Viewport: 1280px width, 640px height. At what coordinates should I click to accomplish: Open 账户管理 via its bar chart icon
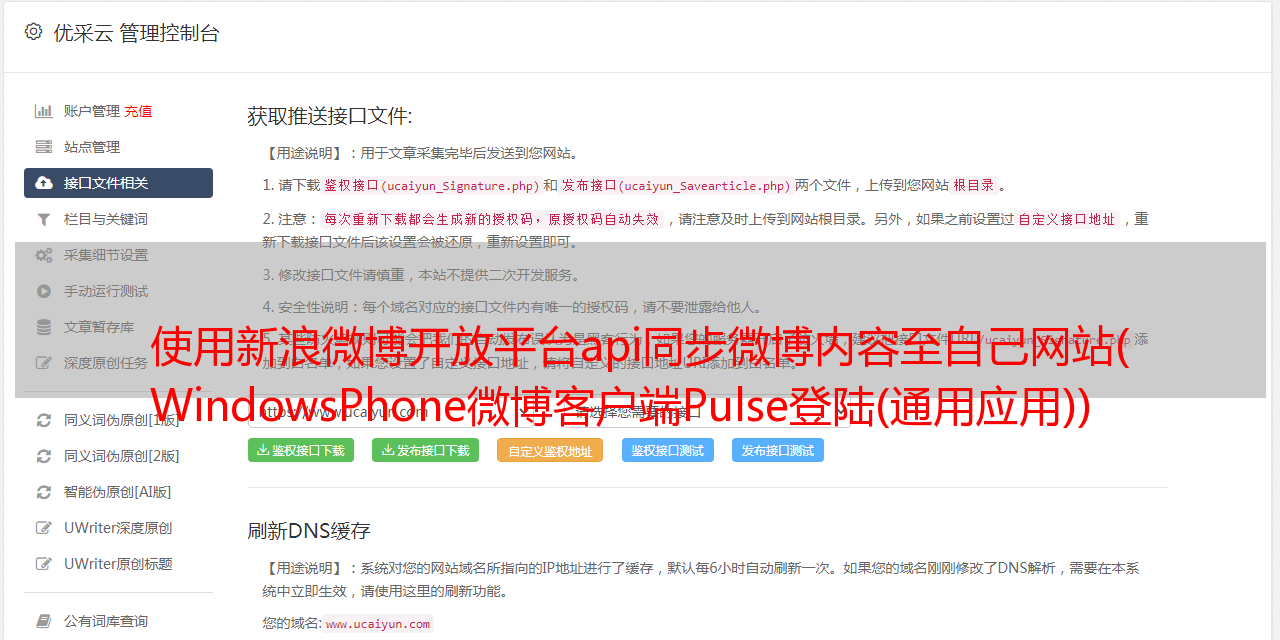point(44,111)
